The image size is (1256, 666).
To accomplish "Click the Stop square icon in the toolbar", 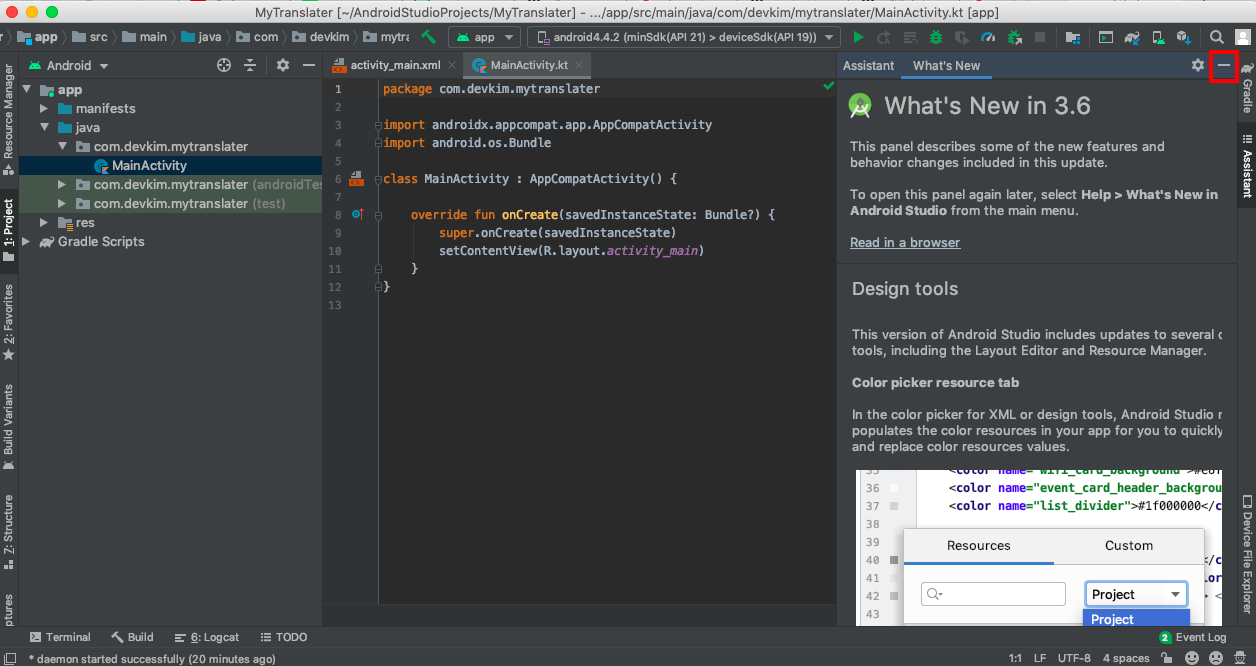I will coord(1040,37).
